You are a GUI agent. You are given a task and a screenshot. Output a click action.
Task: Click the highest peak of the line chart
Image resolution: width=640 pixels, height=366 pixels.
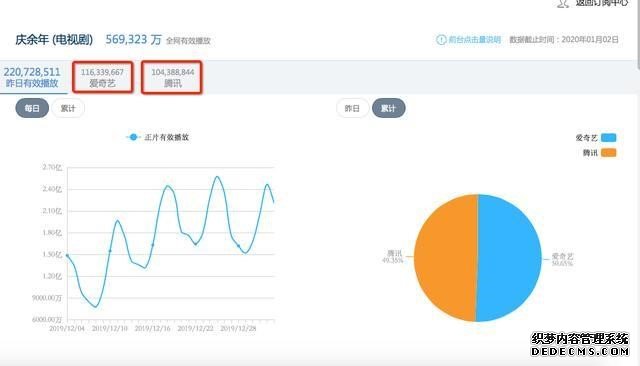click(217, 177)
